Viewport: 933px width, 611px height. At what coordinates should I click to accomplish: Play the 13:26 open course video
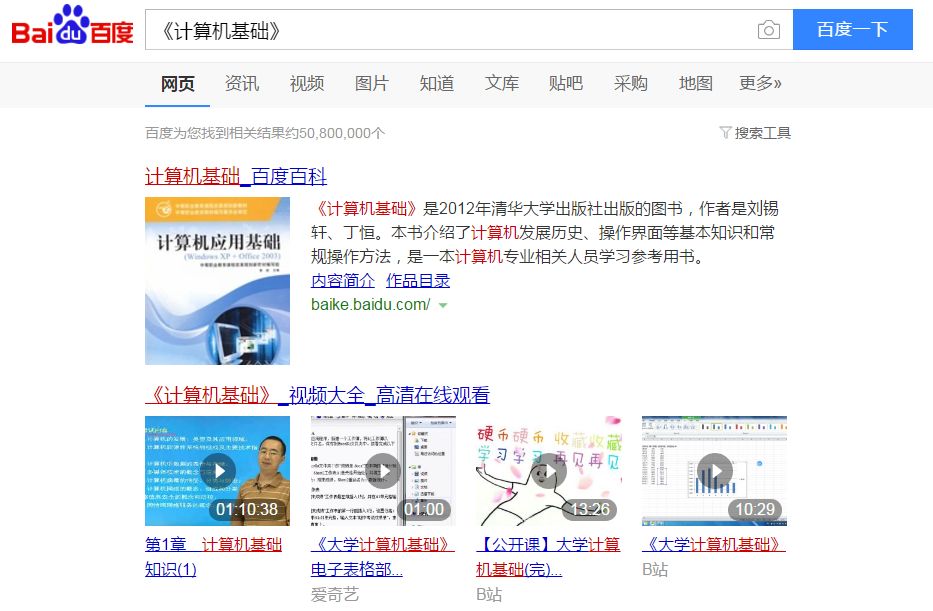549,471
